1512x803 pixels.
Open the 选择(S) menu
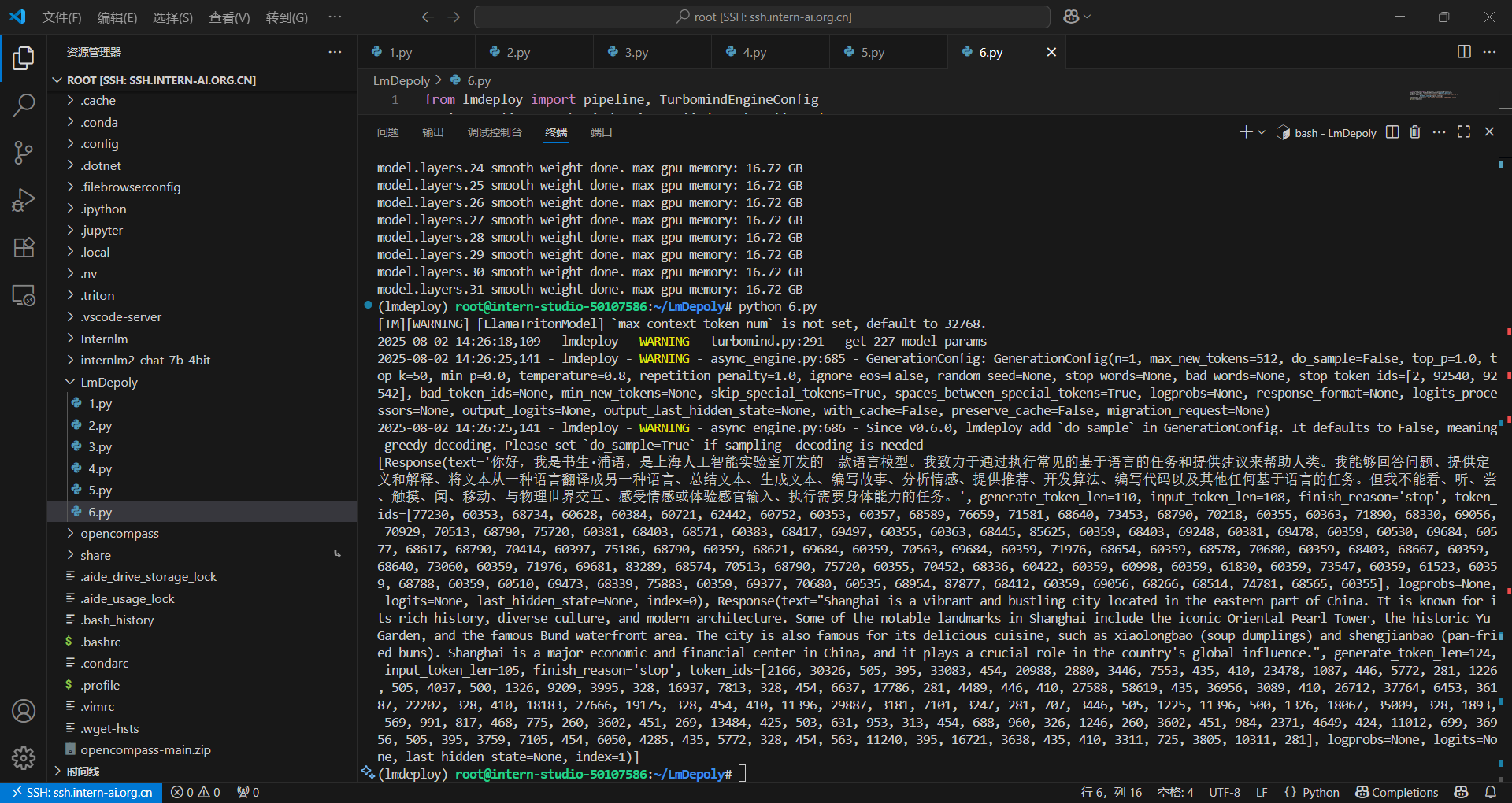pos(173,17)
